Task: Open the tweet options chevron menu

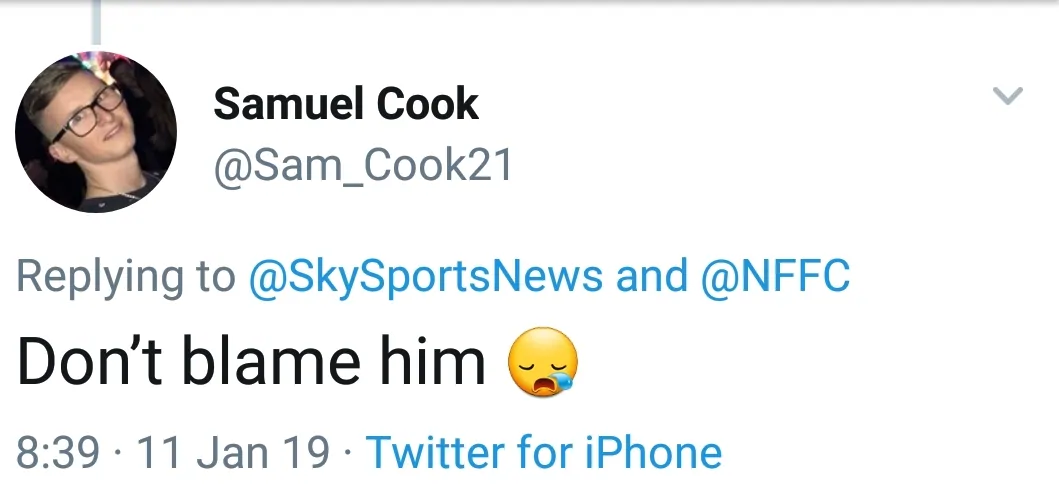Action: coord(1007,97)
